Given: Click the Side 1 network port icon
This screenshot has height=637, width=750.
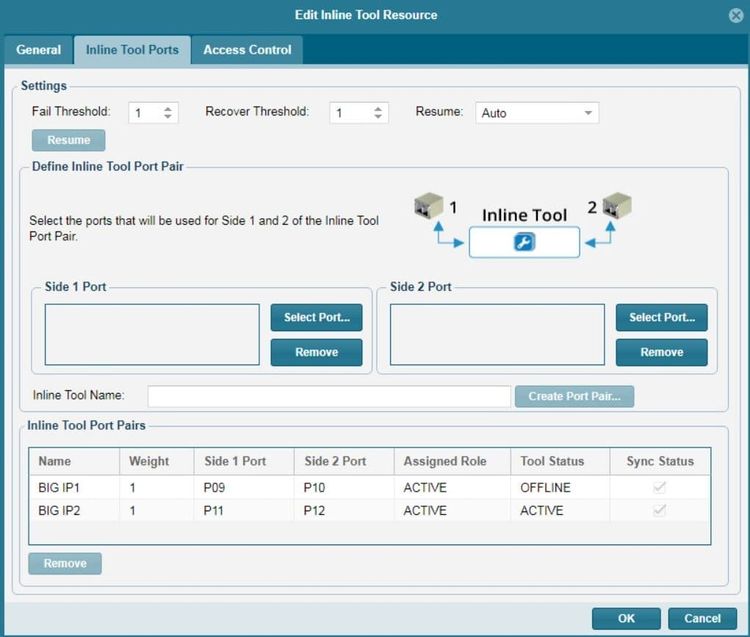Looking at the screenshot, I should tap(428, 207).
